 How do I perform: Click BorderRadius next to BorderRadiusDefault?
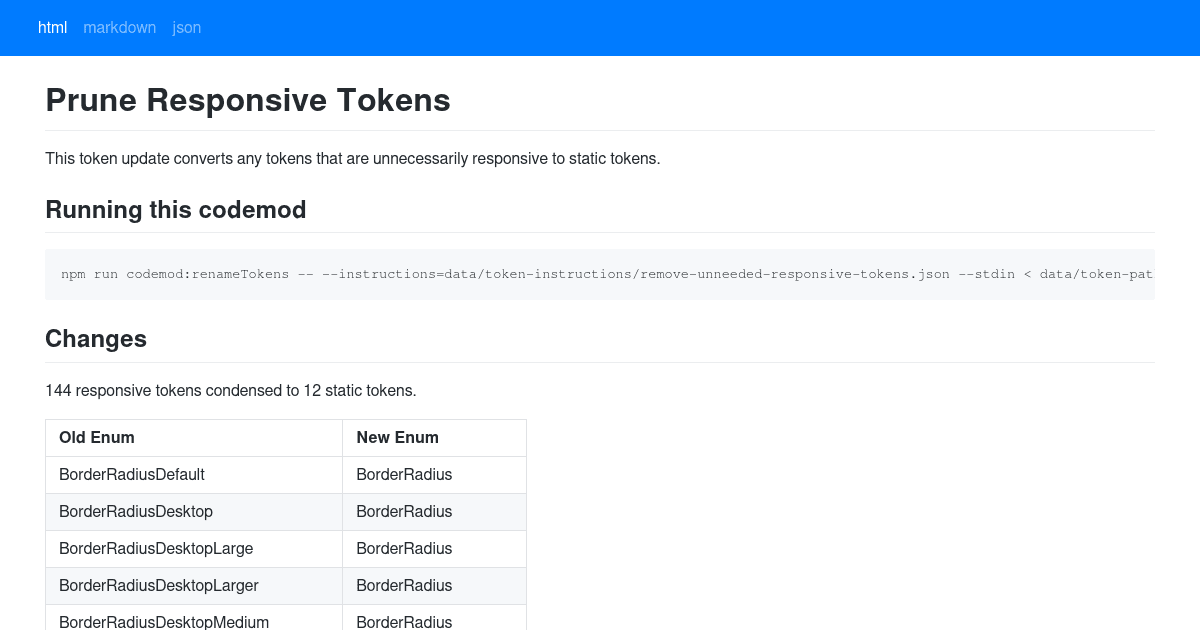tap(404, 474)
